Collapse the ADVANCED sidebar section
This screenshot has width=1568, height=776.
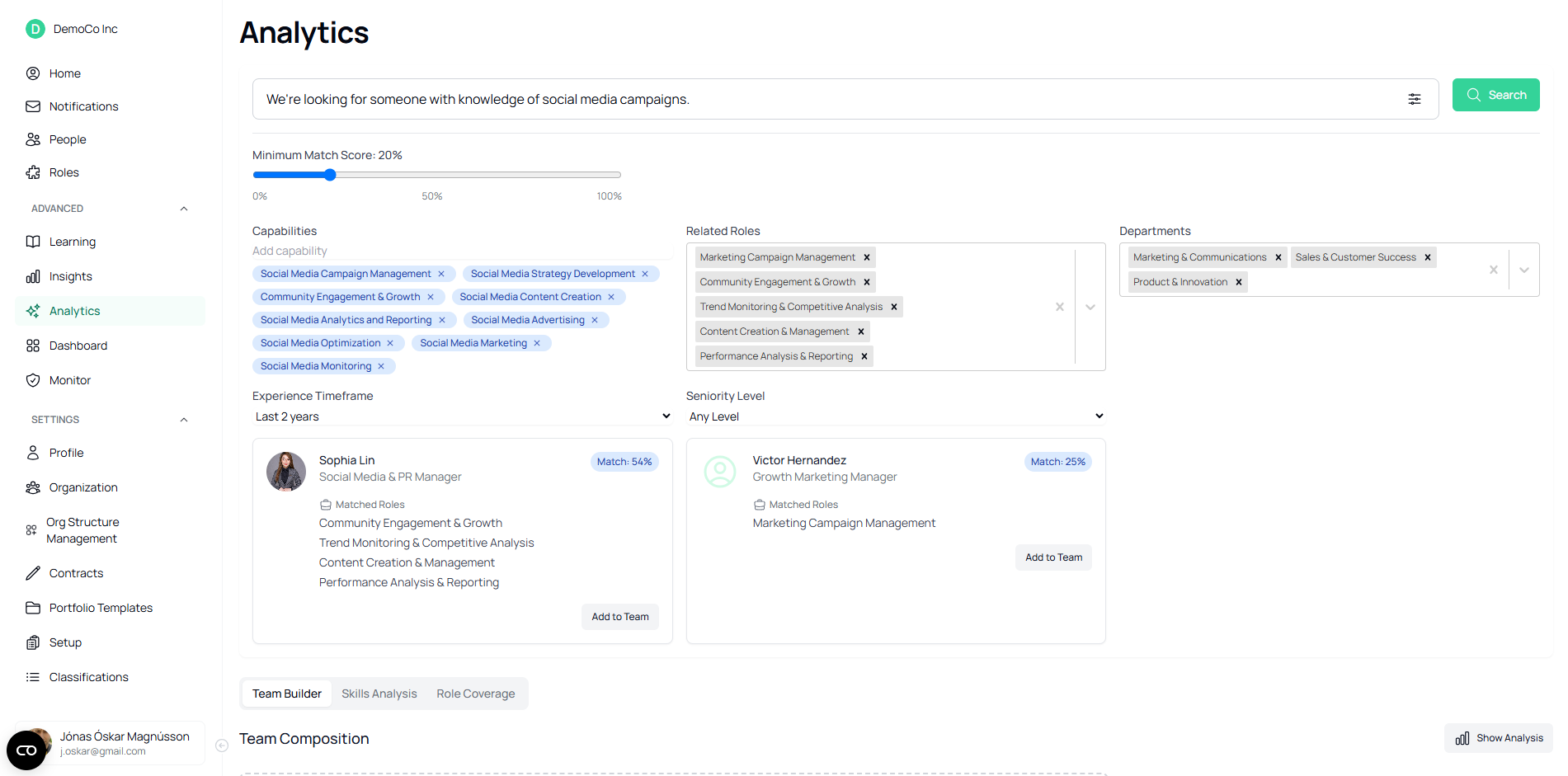pyautogui.click(x=184, y=209)
